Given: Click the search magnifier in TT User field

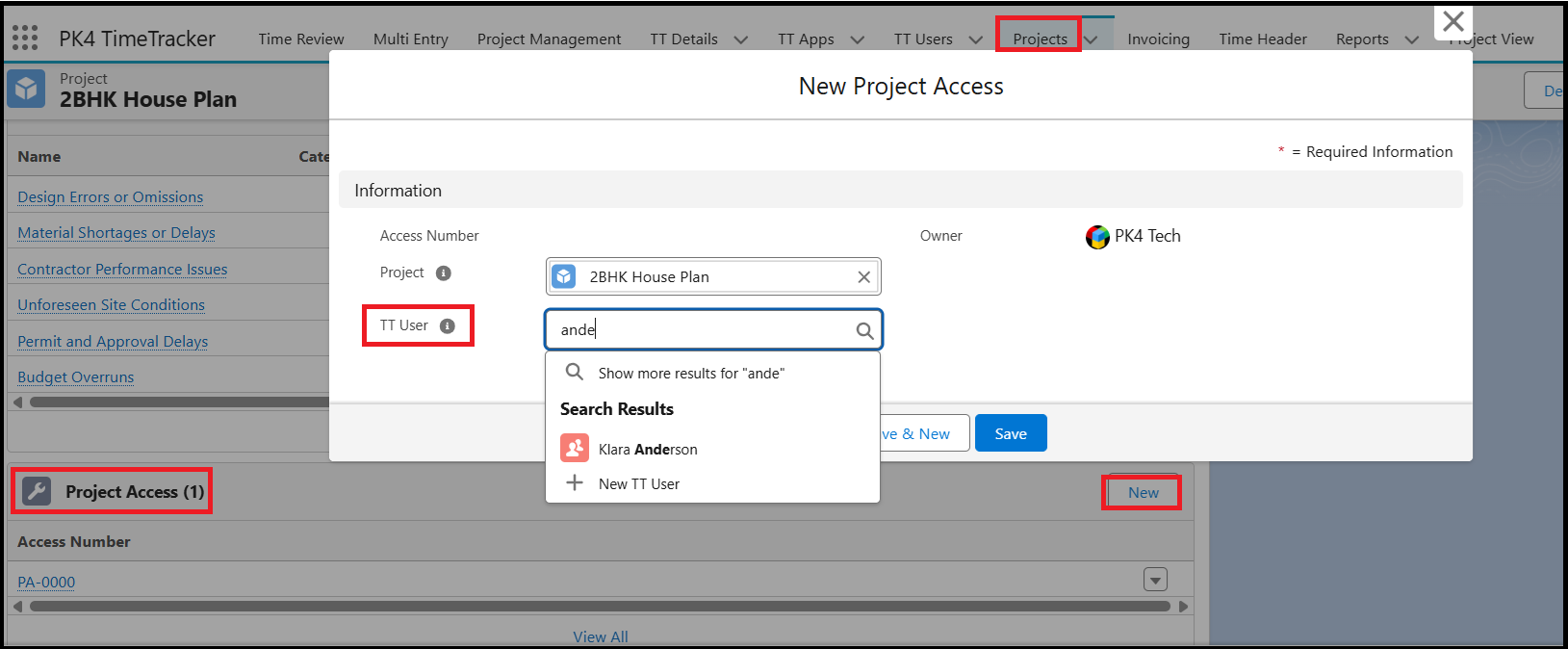Looking at the screenshot, I should (864, 331).
